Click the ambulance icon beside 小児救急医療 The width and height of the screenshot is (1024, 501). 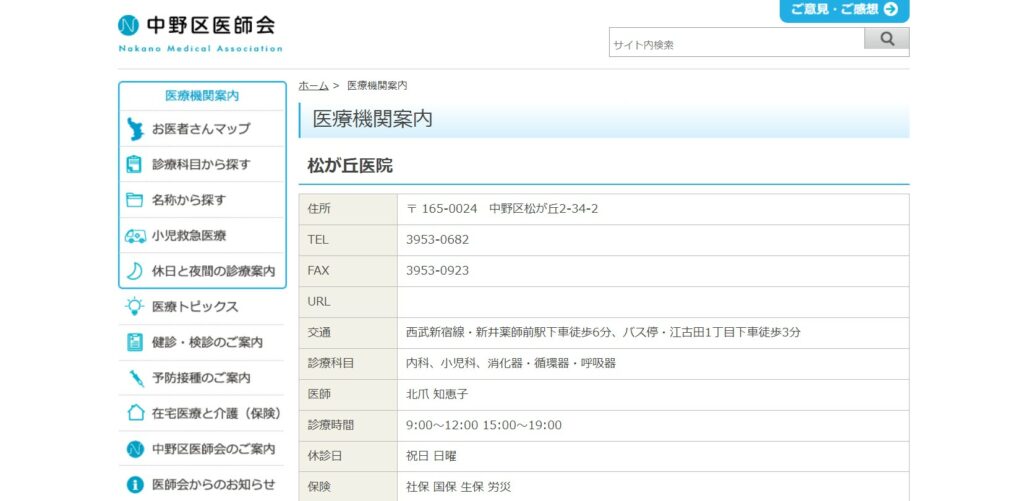[x=135, y=236]
